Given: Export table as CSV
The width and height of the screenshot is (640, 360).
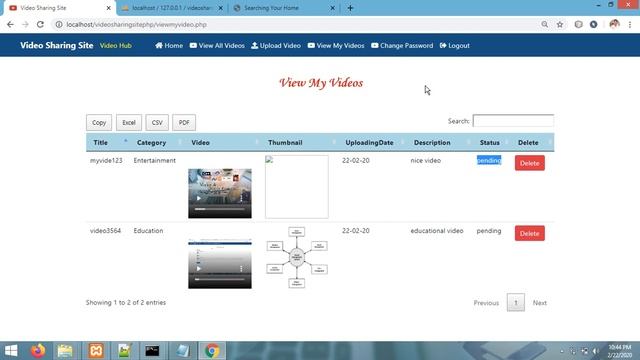Looking at the screenshot, I should tap(157, 122).
